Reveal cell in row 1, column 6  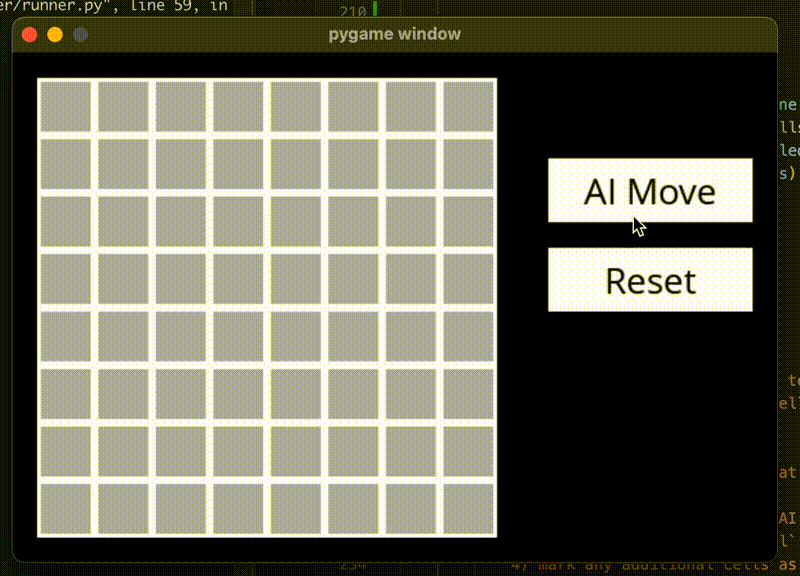click(353, 107)
